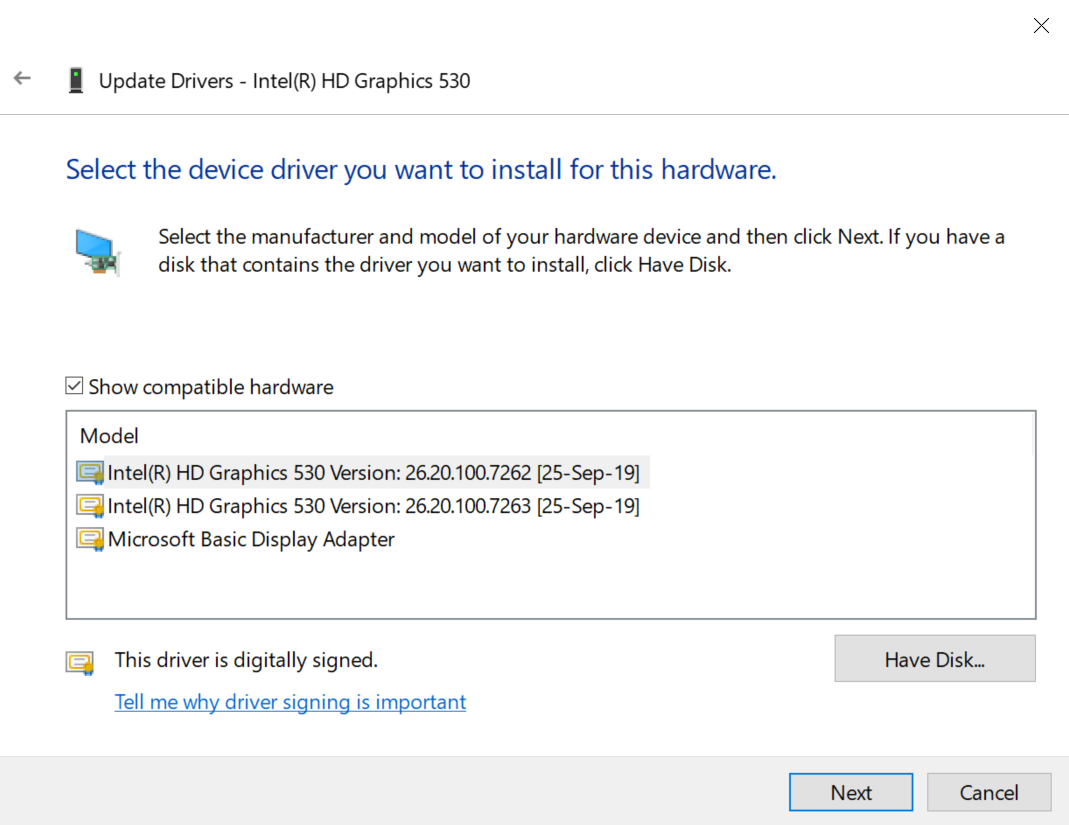Click the certificate icon for driver version 26.20.100.7263

[90, 506]
